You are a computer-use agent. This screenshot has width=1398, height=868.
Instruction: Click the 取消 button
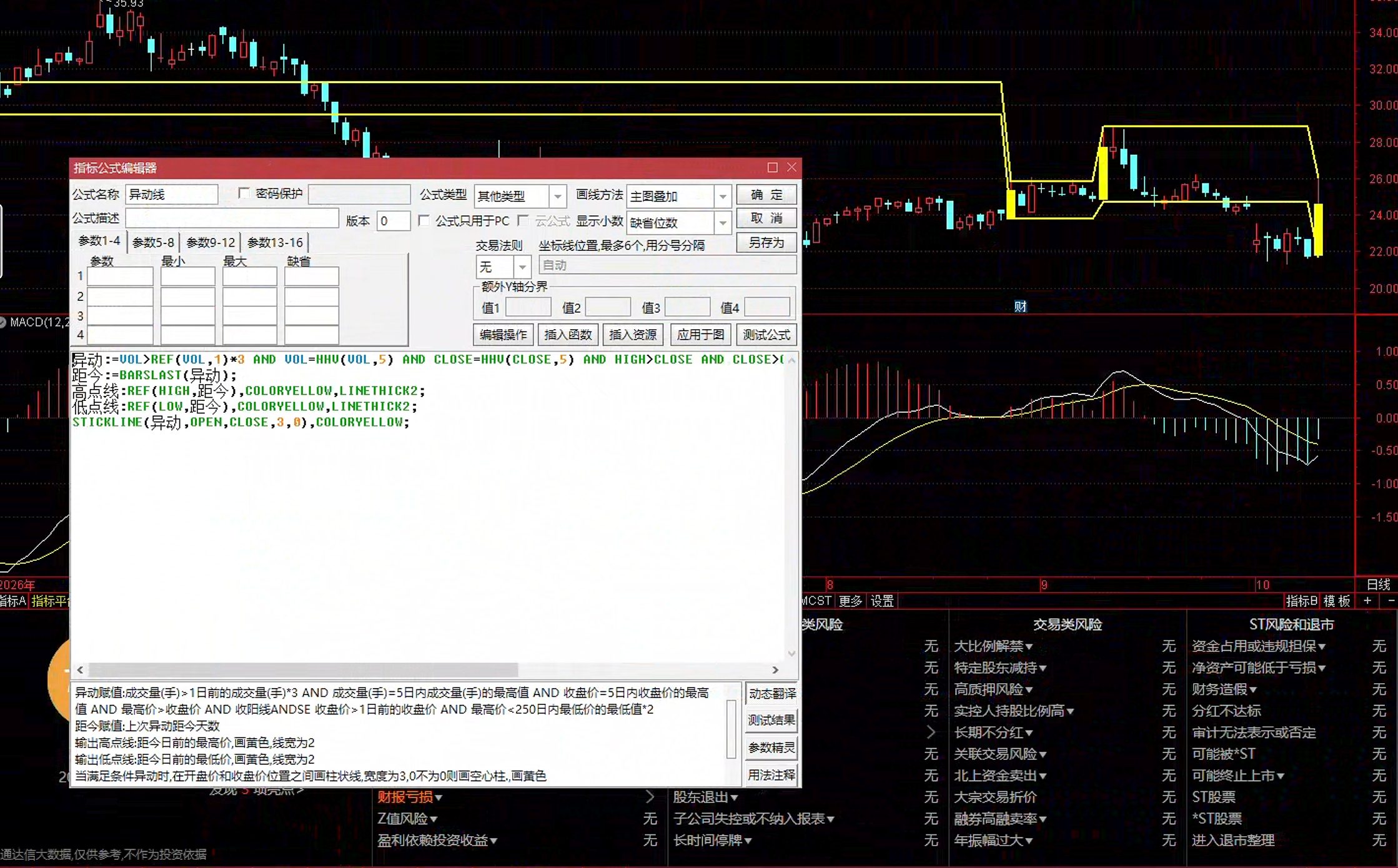point(766,218)
